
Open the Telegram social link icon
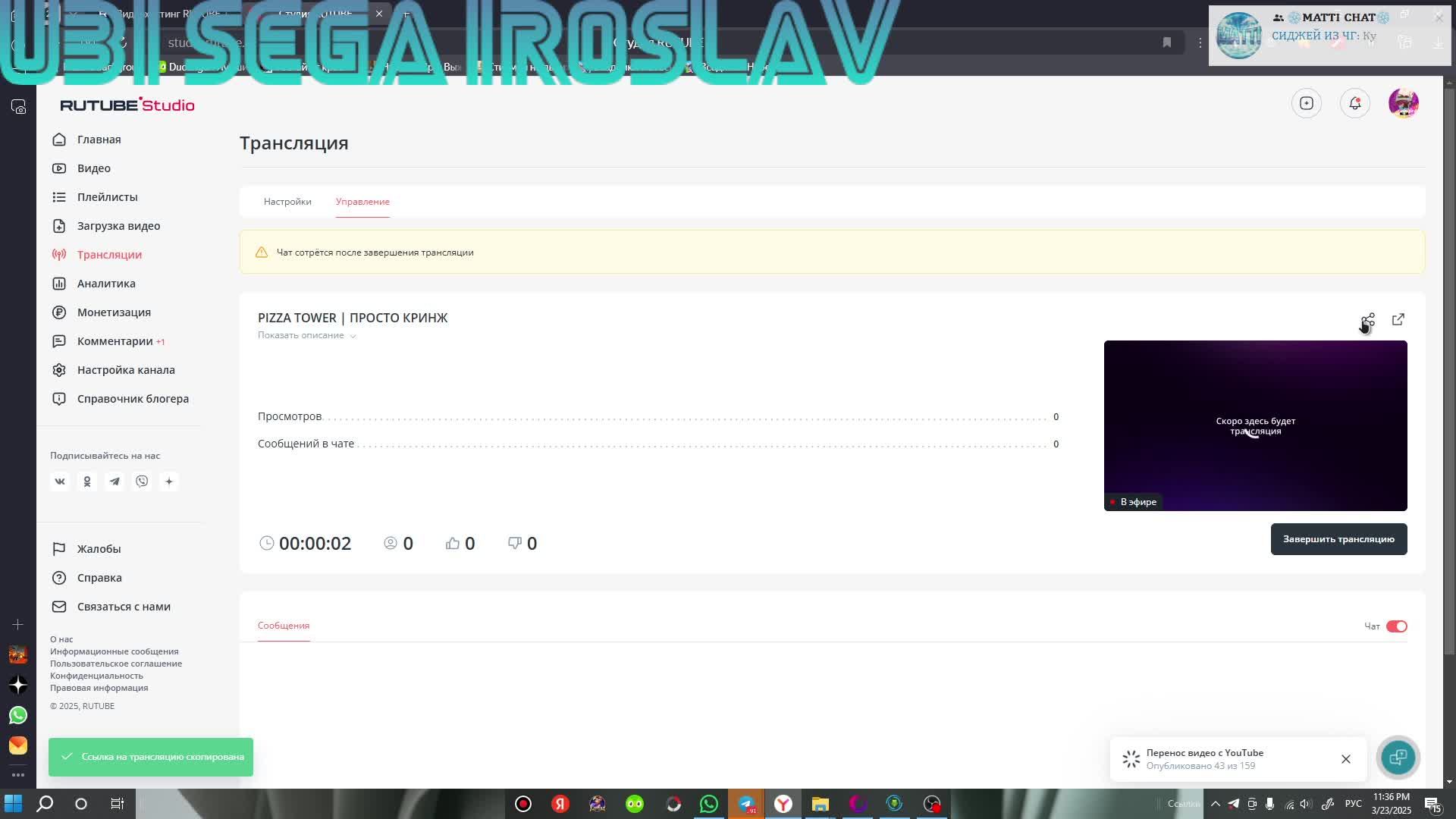[115, 482]
